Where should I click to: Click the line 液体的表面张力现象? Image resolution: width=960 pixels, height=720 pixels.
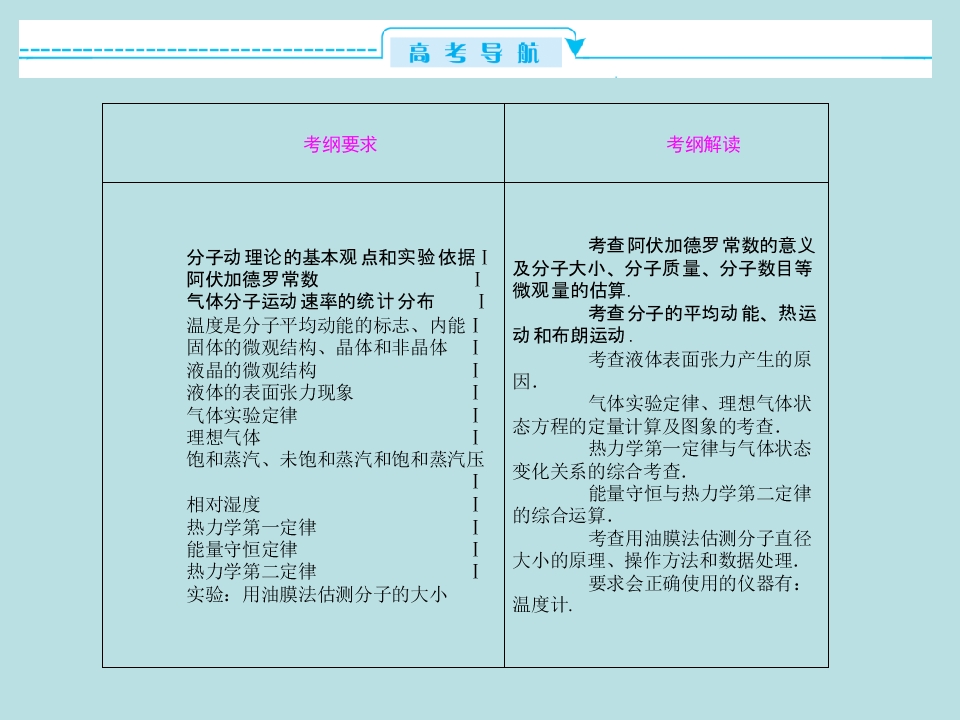click(269, 392)
